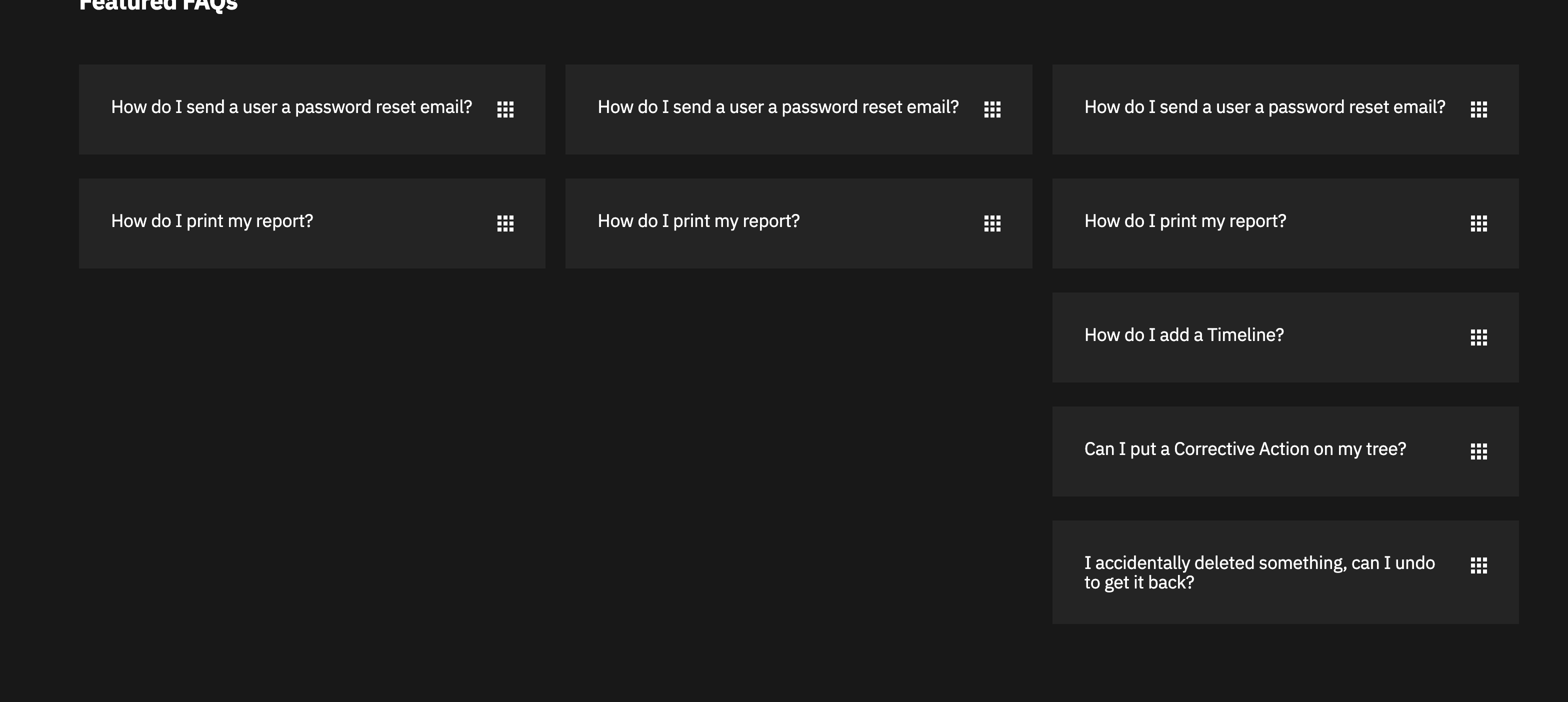Open right column 'password reset email' question

(x=1264, y=107)
